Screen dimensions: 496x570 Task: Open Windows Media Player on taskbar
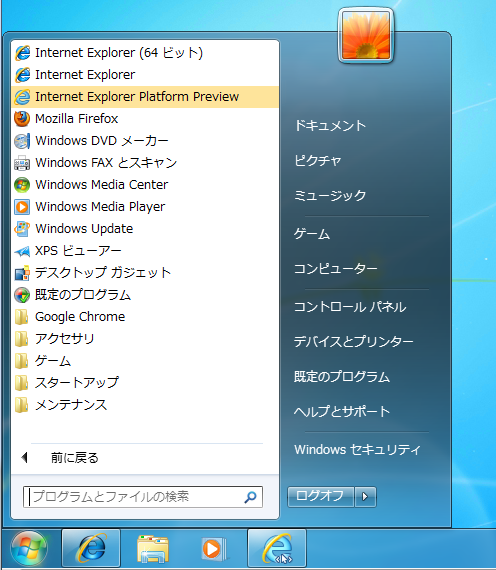215,549
